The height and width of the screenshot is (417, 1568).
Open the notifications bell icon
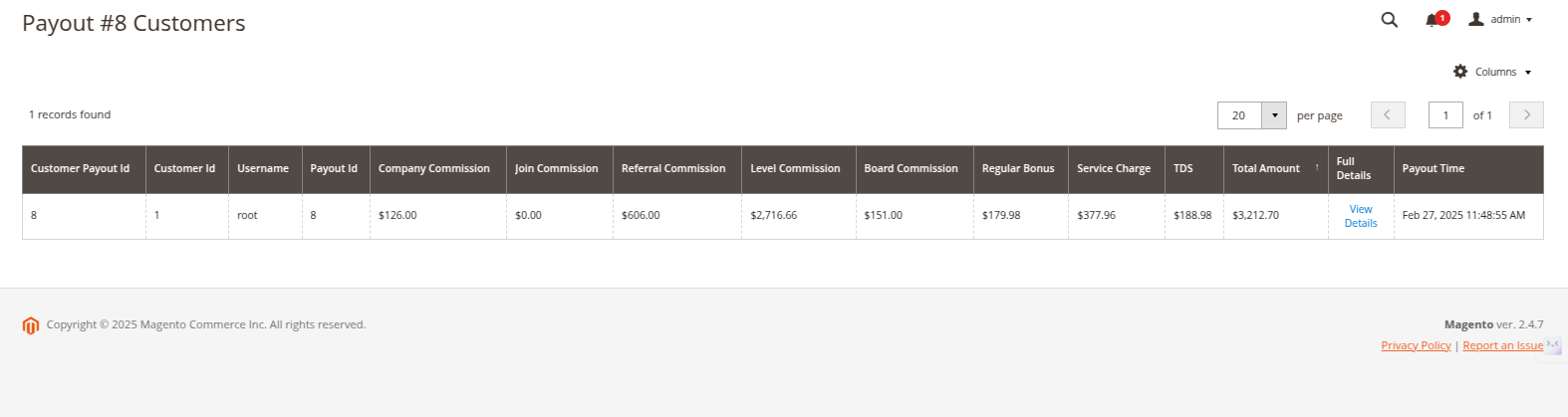[x=1433, y=20]
